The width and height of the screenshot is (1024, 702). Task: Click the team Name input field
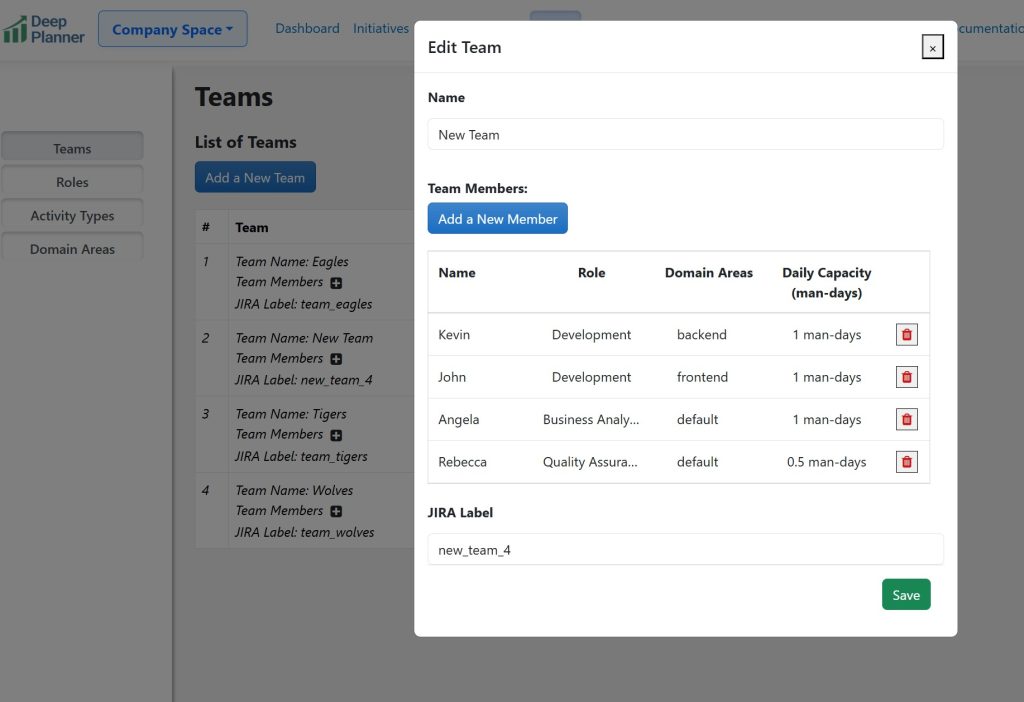click(685, 135)
